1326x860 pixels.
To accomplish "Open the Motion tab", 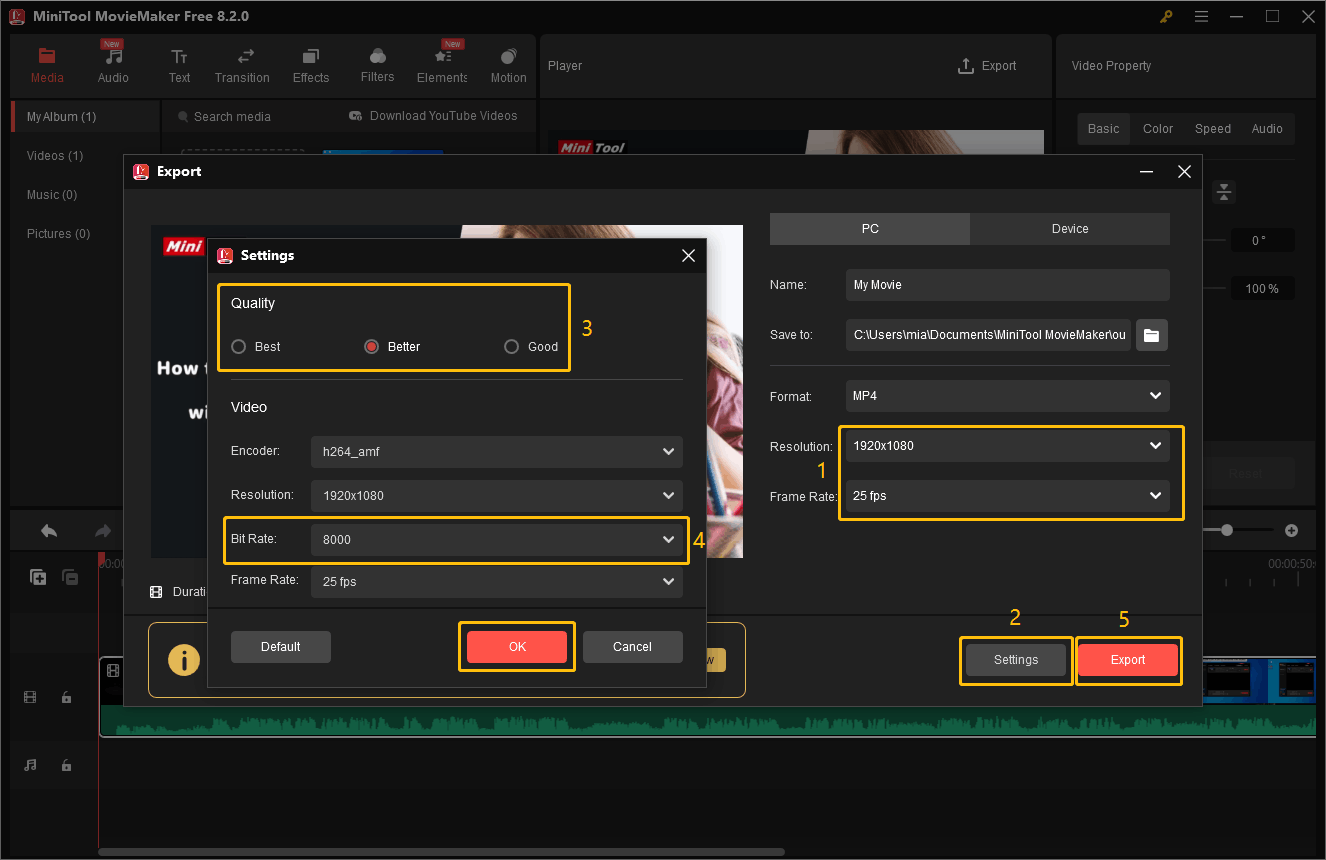I will tap(508, 66).
